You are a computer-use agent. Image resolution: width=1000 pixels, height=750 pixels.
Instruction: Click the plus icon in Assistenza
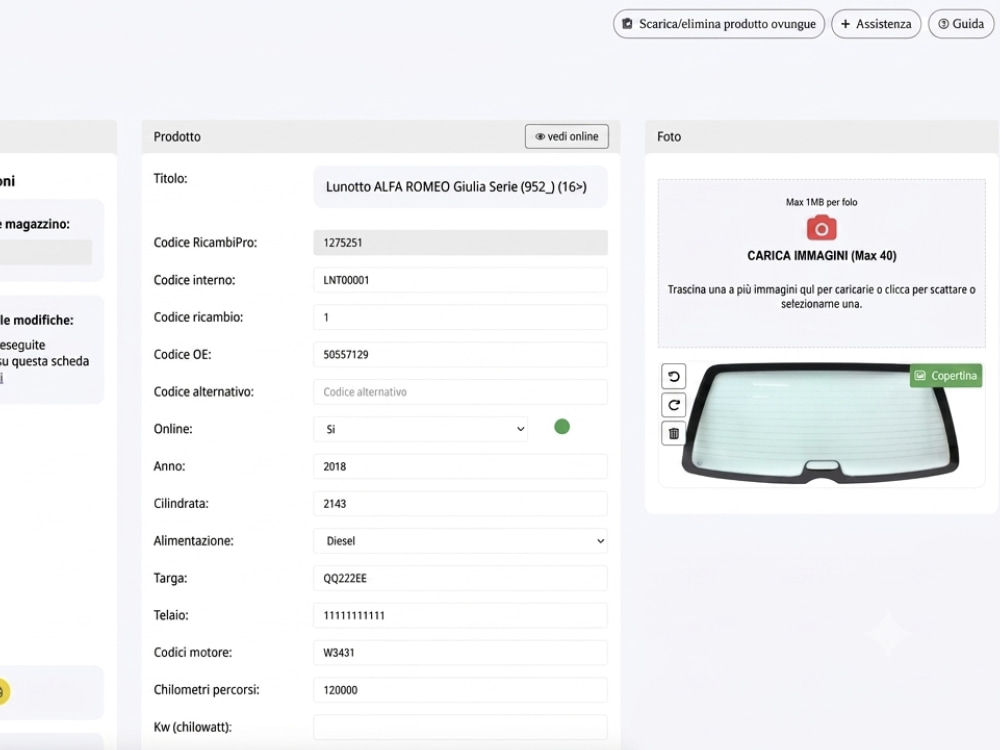click(x=846, y=24)
